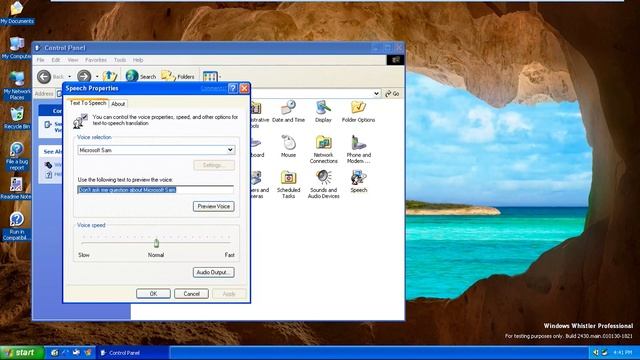Open the Sounds and Audio Devices icon
640x360 pixels.
pyautogui.click(x=324, y=184)
